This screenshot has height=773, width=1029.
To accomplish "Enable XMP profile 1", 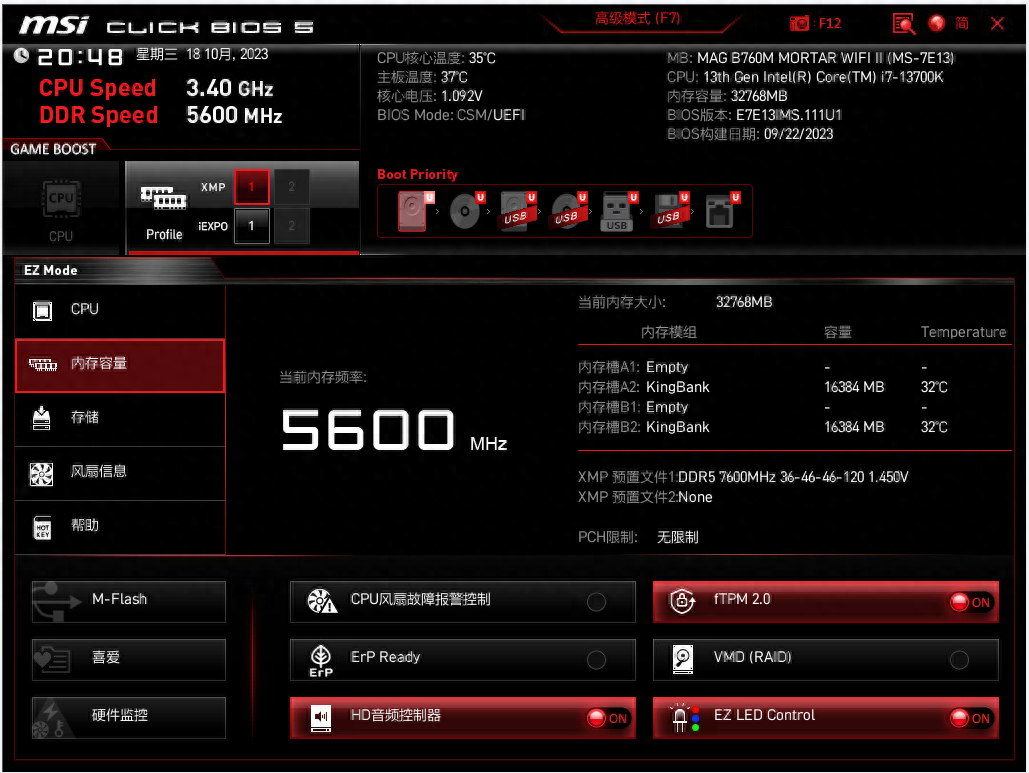I will coord(251,187).
